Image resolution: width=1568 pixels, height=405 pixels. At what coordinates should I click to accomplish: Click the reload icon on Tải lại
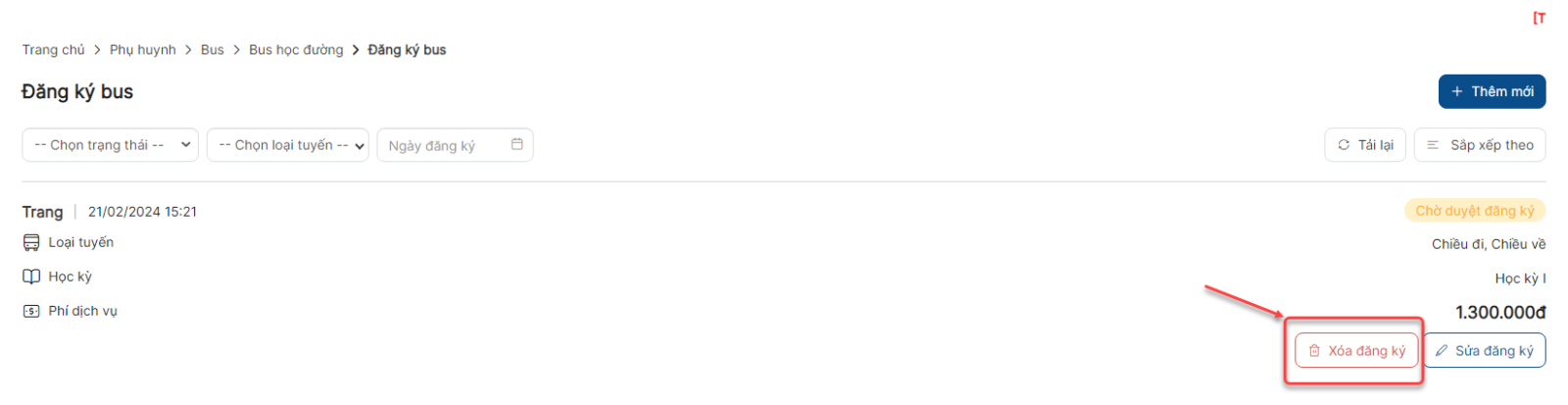click(1344, 144)
